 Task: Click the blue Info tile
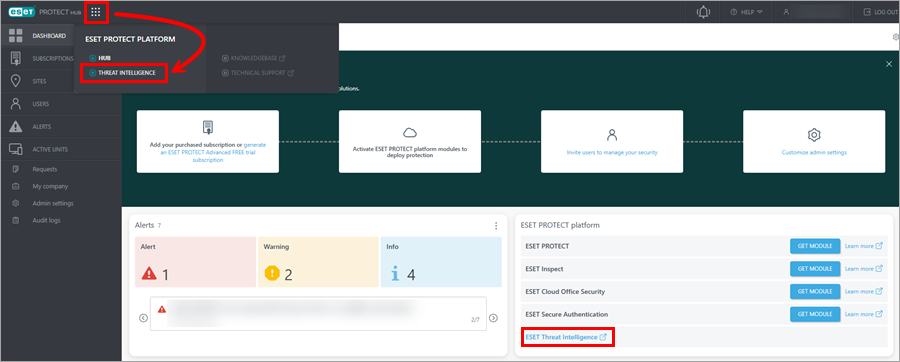point(441,262)
